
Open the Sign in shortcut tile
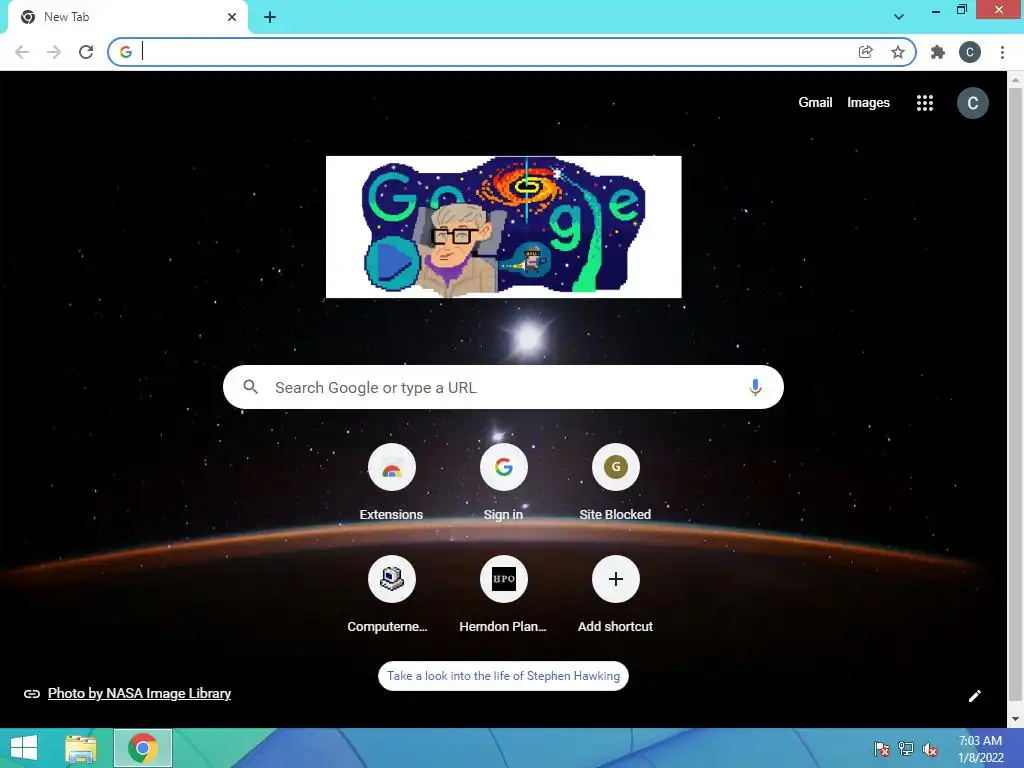tap(504, 482)
